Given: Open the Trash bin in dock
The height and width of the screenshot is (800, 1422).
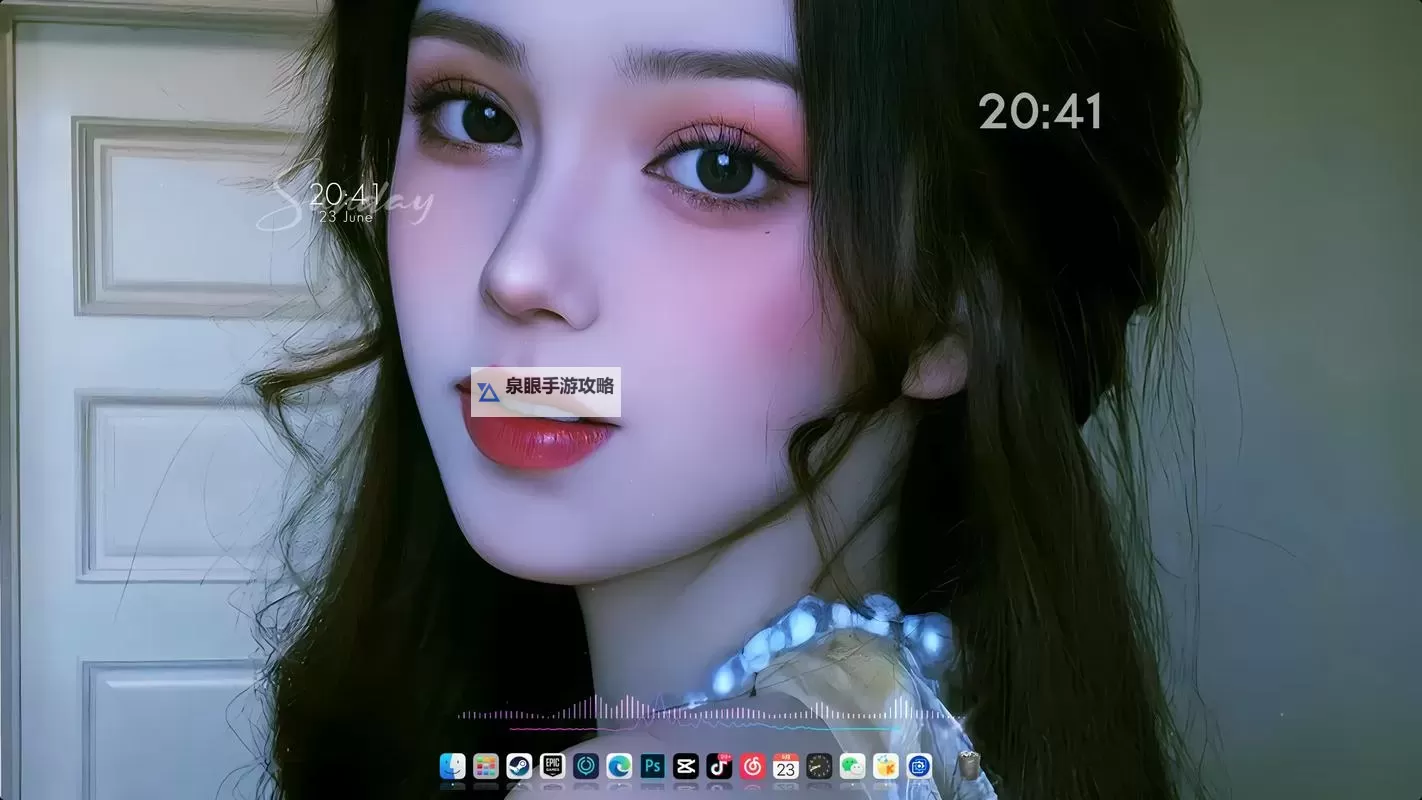Looking at the screenshot, I should 968,766.
